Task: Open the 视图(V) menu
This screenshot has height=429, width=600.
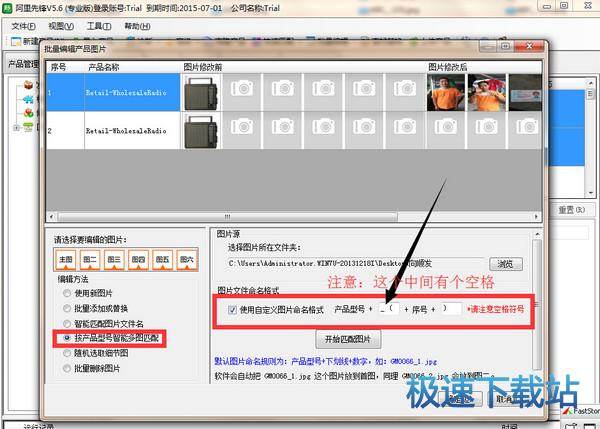Action: 61,26
